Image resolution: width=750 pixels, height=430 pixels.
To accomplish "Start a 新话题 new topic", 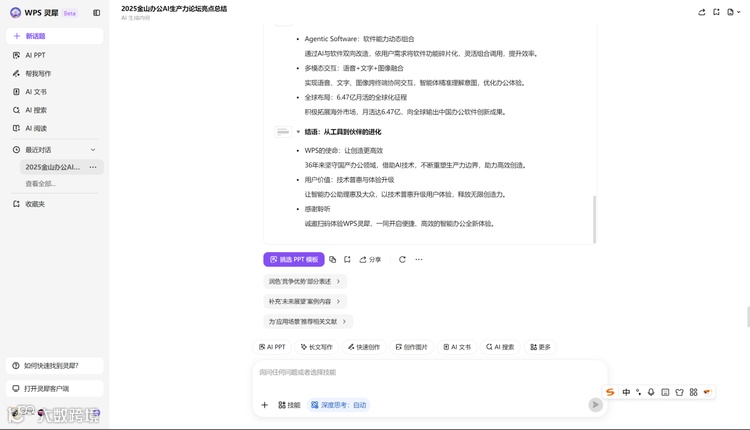I will [x=55, y=36].
